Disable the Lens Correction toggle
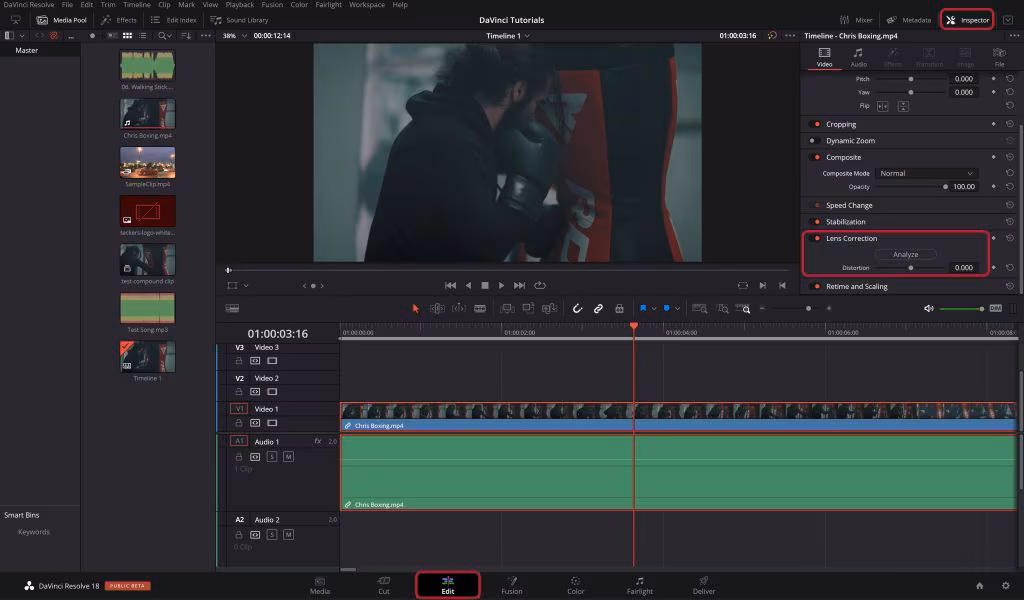Viewport: 1024px width, 600px height. (x=815, y=238)
